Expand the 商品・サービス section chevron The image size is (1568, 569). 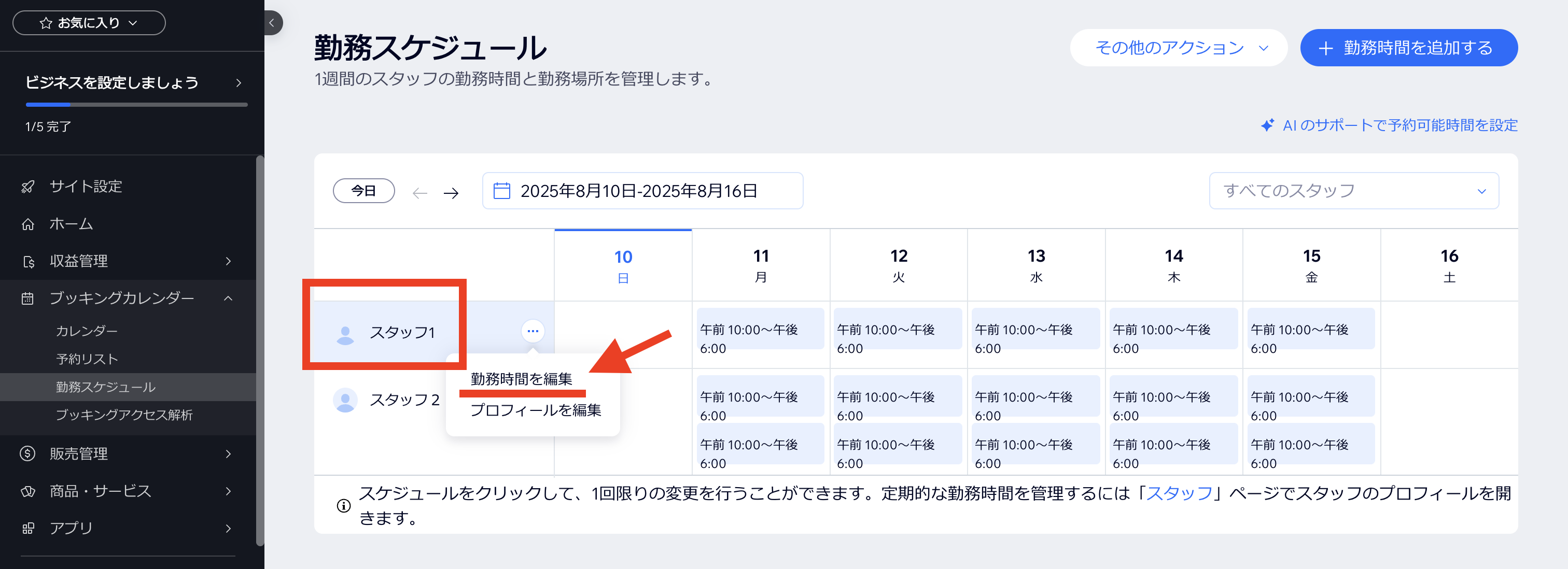click(x=229, y=491)
